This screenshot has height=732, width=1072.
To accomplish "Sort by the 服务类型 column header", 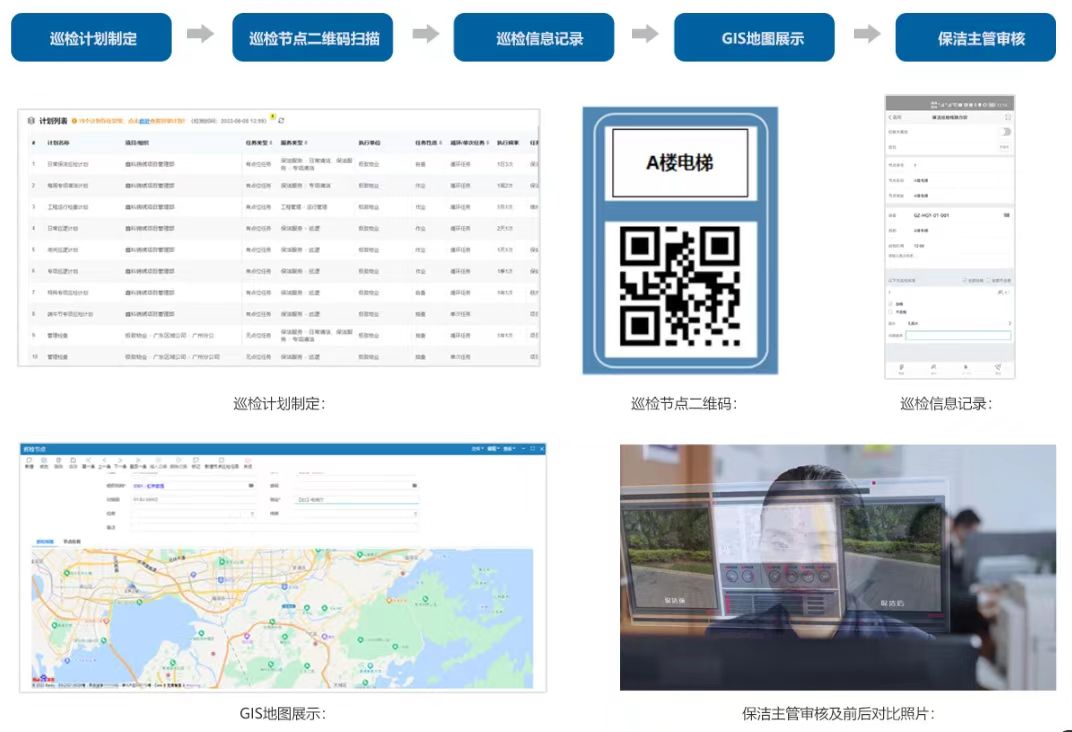I will (x=294, y=143).
